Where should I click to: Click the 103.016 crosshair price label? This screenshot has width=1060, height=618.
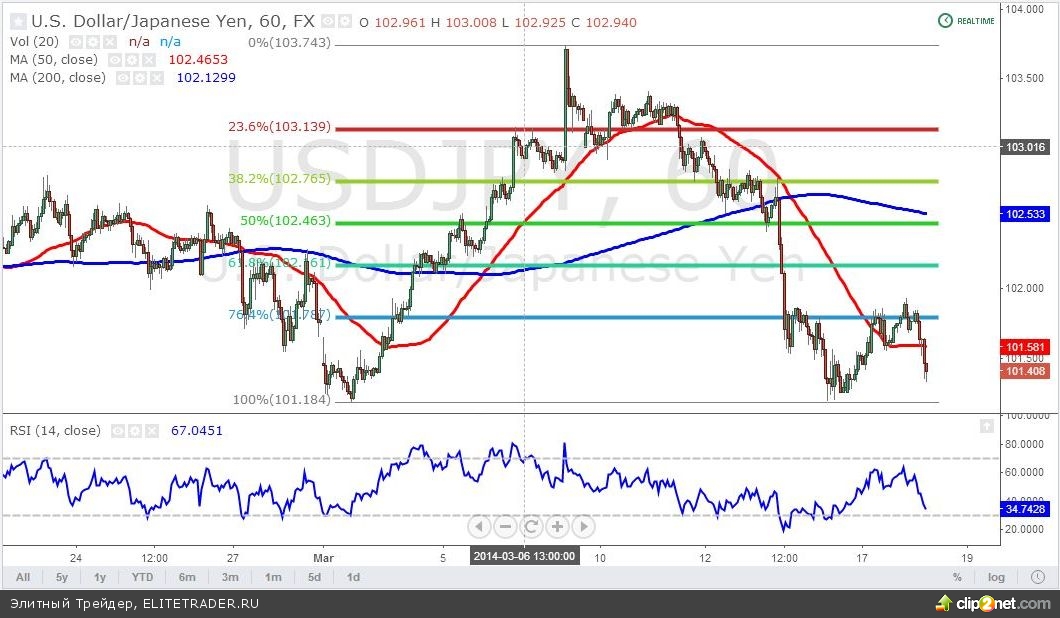(x=1025, y=147)
